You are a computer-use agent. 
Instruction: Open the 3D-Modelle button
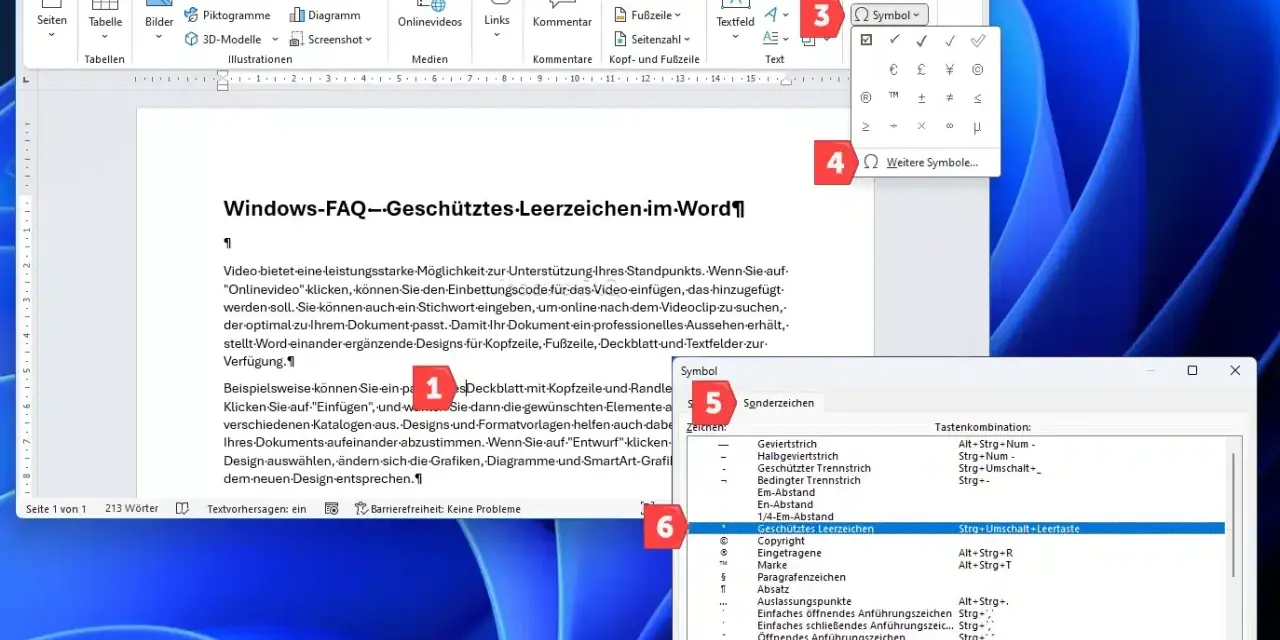pyautogui.click(x=221, y=39)
